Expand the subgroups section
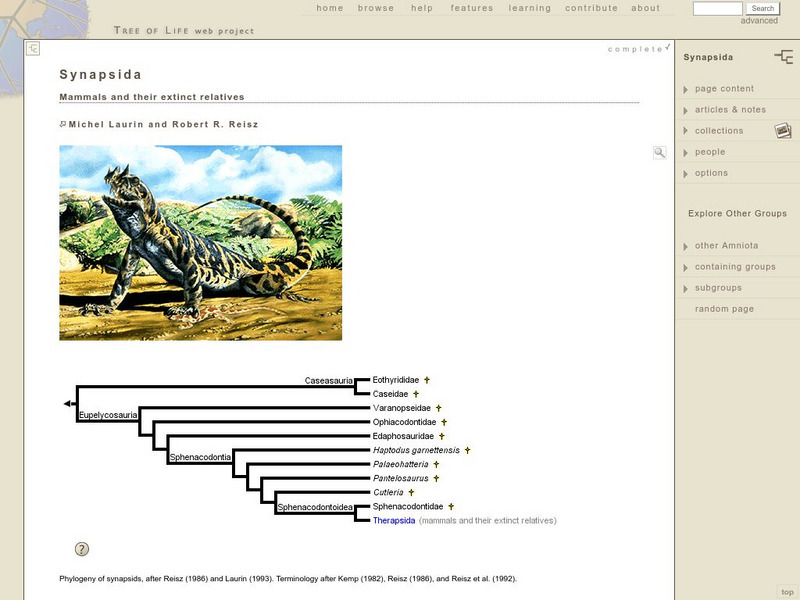Viewport: 800px width, 600px height. click(x=718, y=288)
